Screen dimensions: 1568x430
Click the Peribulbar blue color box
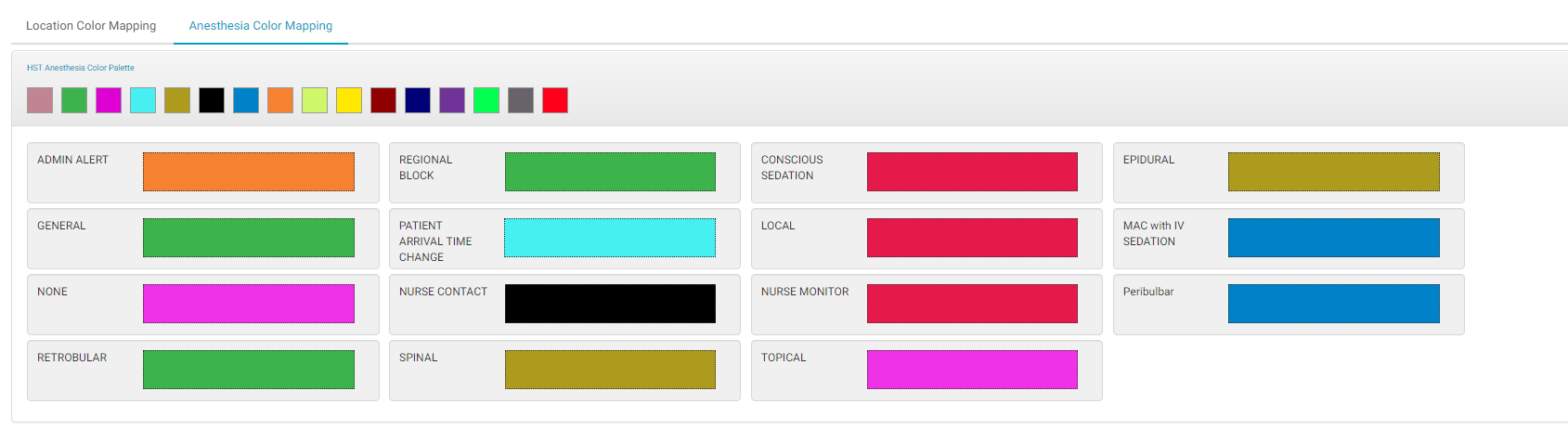pos(1333,304)
